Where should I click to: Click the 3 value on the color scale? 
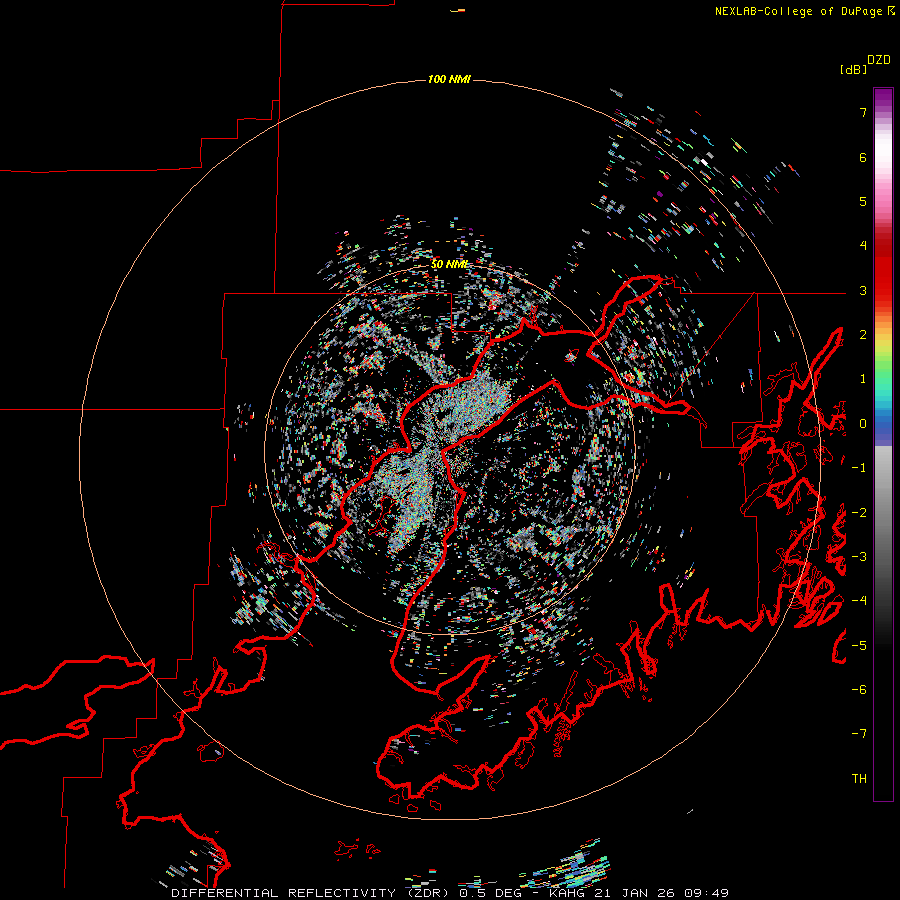click(863, 290)
